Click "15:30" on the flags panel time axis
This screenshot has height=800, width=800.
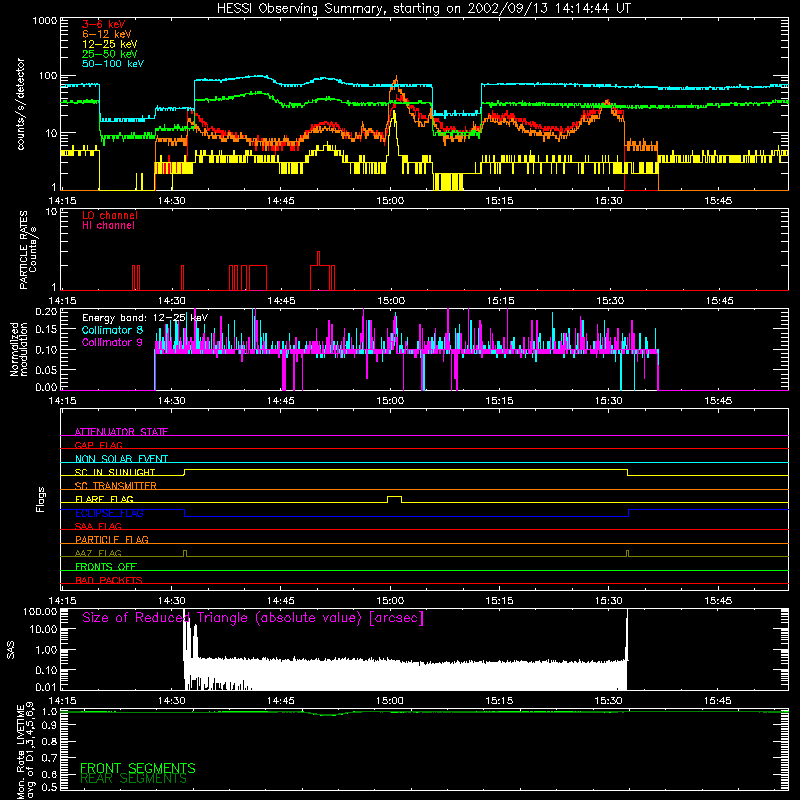point(609,601)
